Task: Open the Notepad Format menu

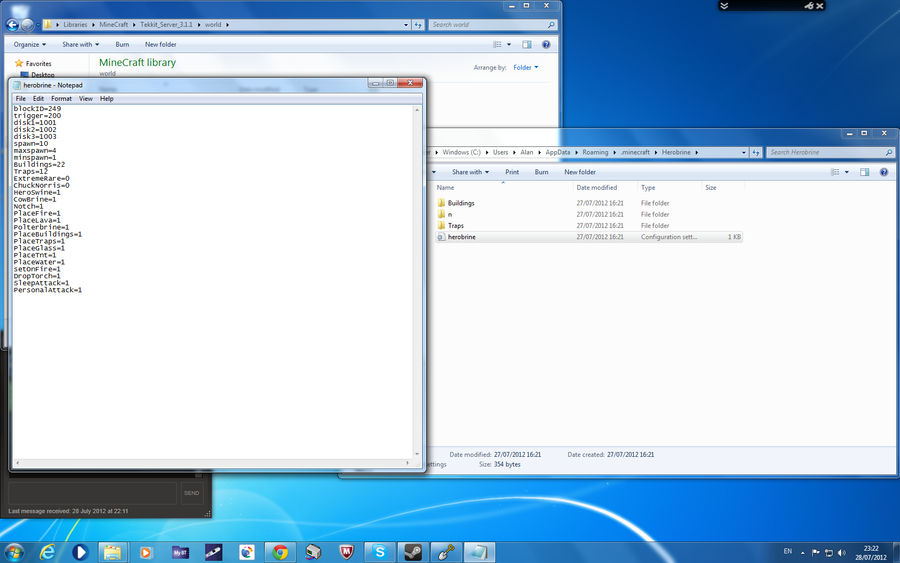Action: 61,99
